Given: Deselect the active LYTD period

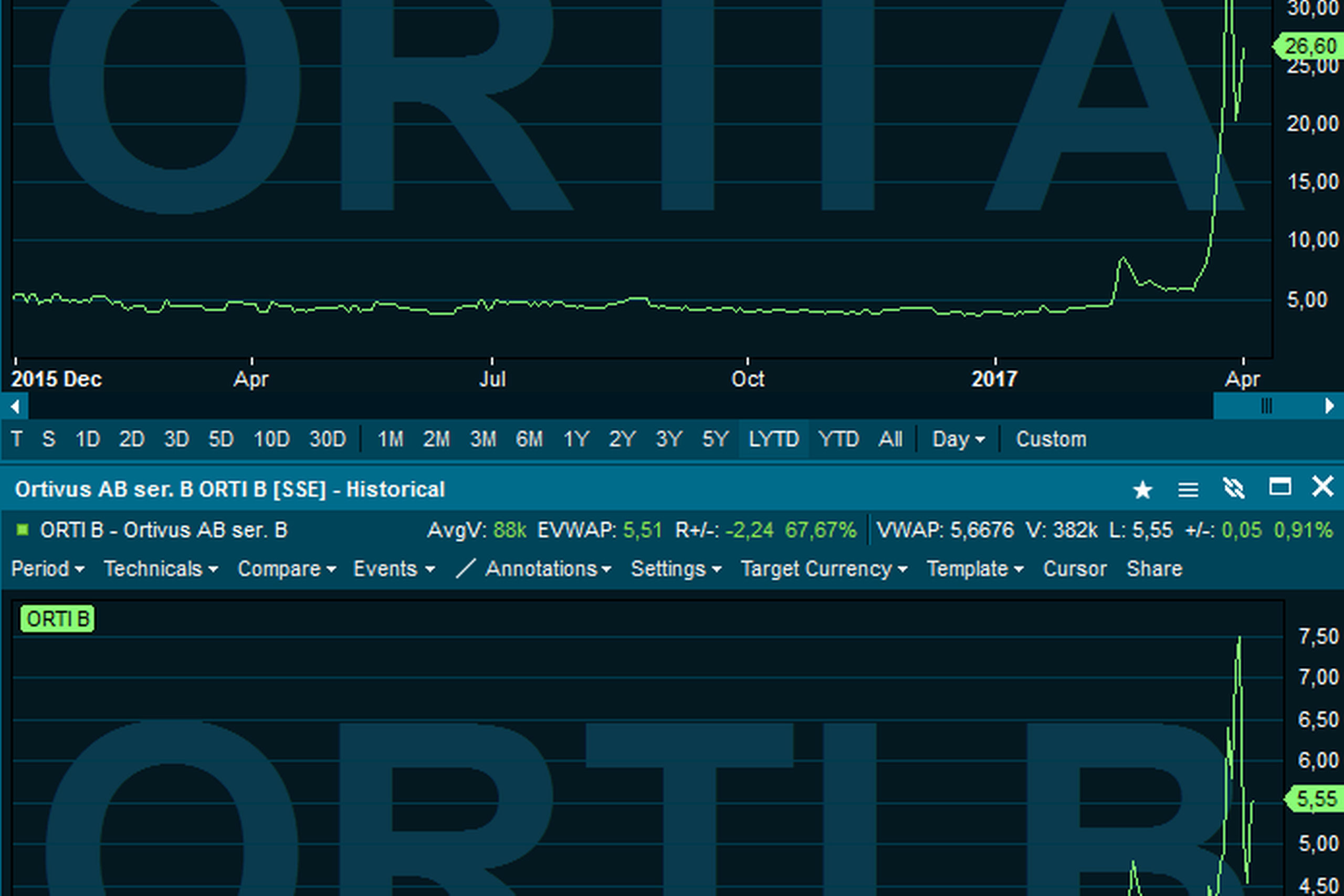Looking at the screenshot, I should (774, 439).
